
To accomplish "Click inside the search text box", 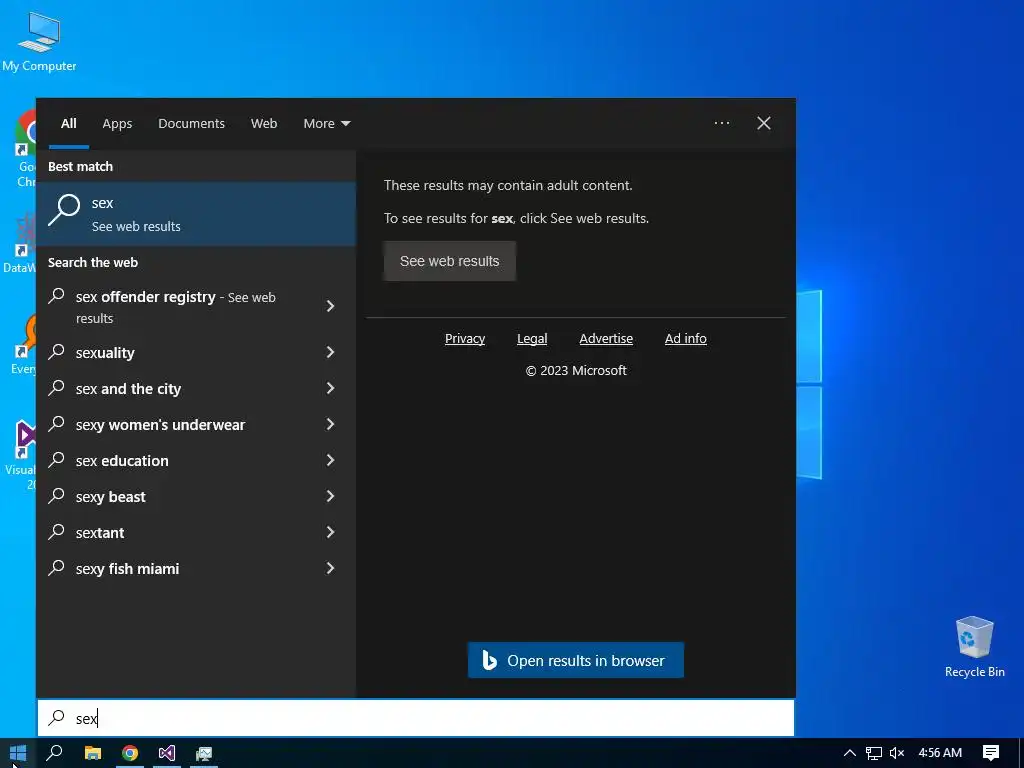I will (x=416, y=718).
